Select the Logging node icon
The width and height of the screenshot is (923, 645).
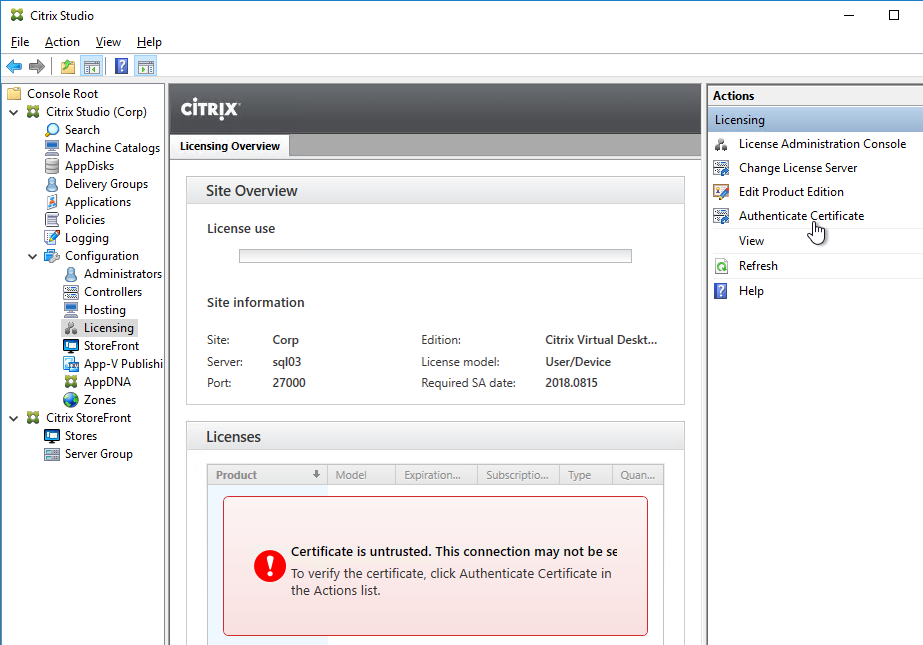52,238
